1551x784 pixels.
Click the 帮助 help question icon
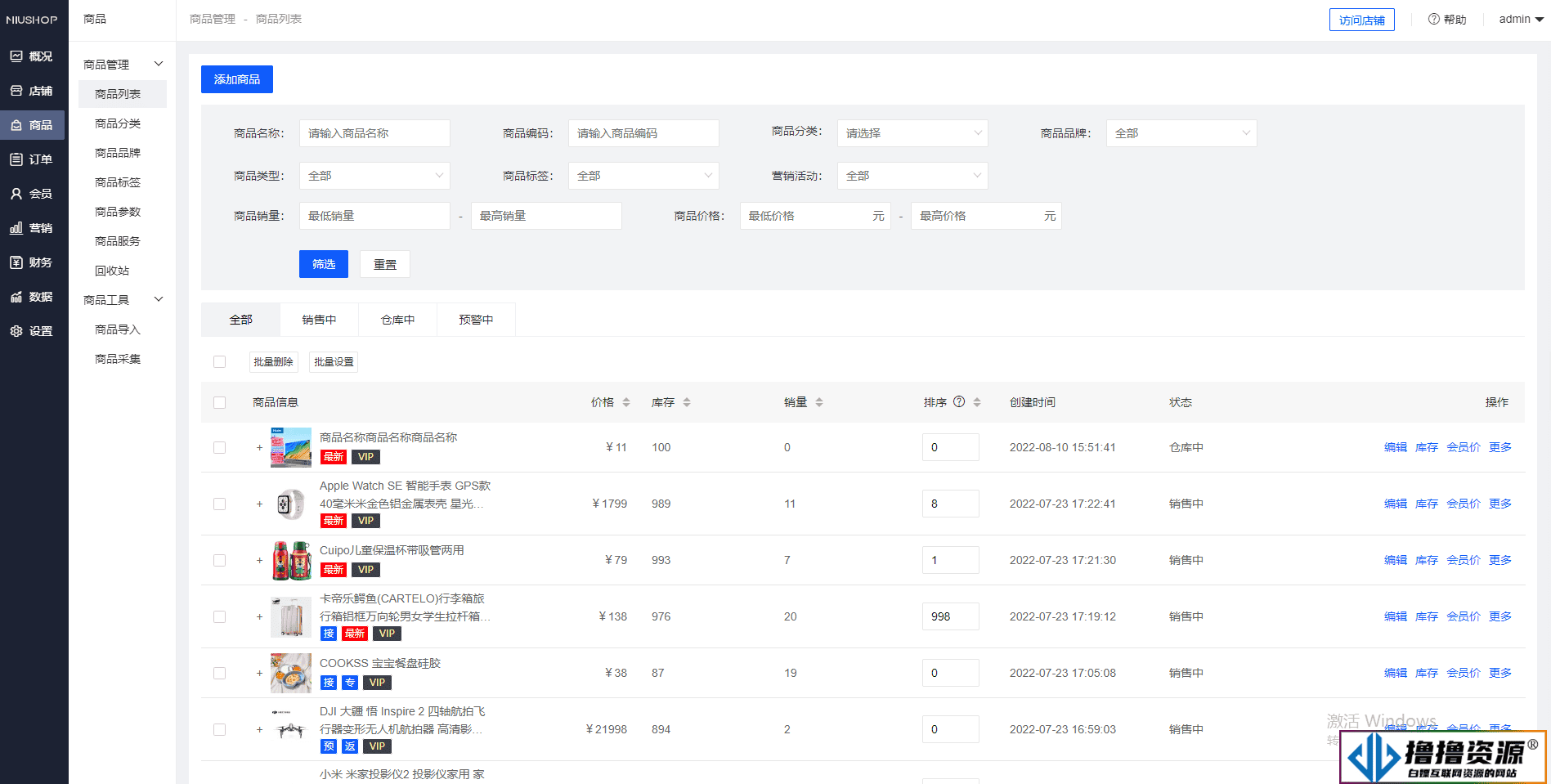coord(1434,19)
